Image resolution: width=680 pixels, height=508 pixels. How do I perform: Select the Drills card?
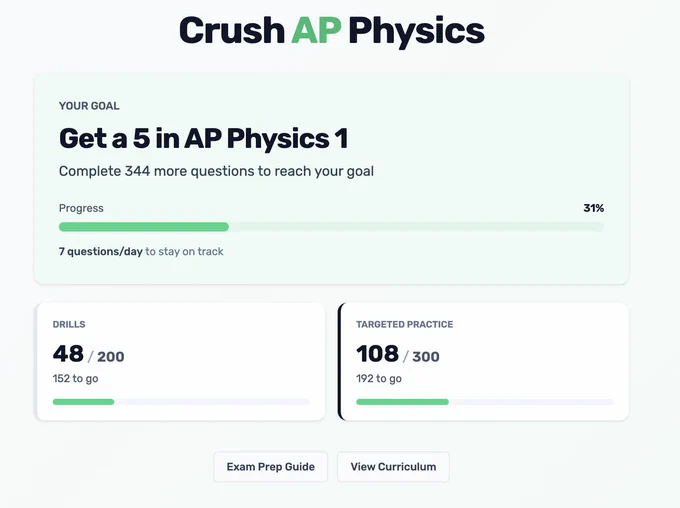(181, 362)
